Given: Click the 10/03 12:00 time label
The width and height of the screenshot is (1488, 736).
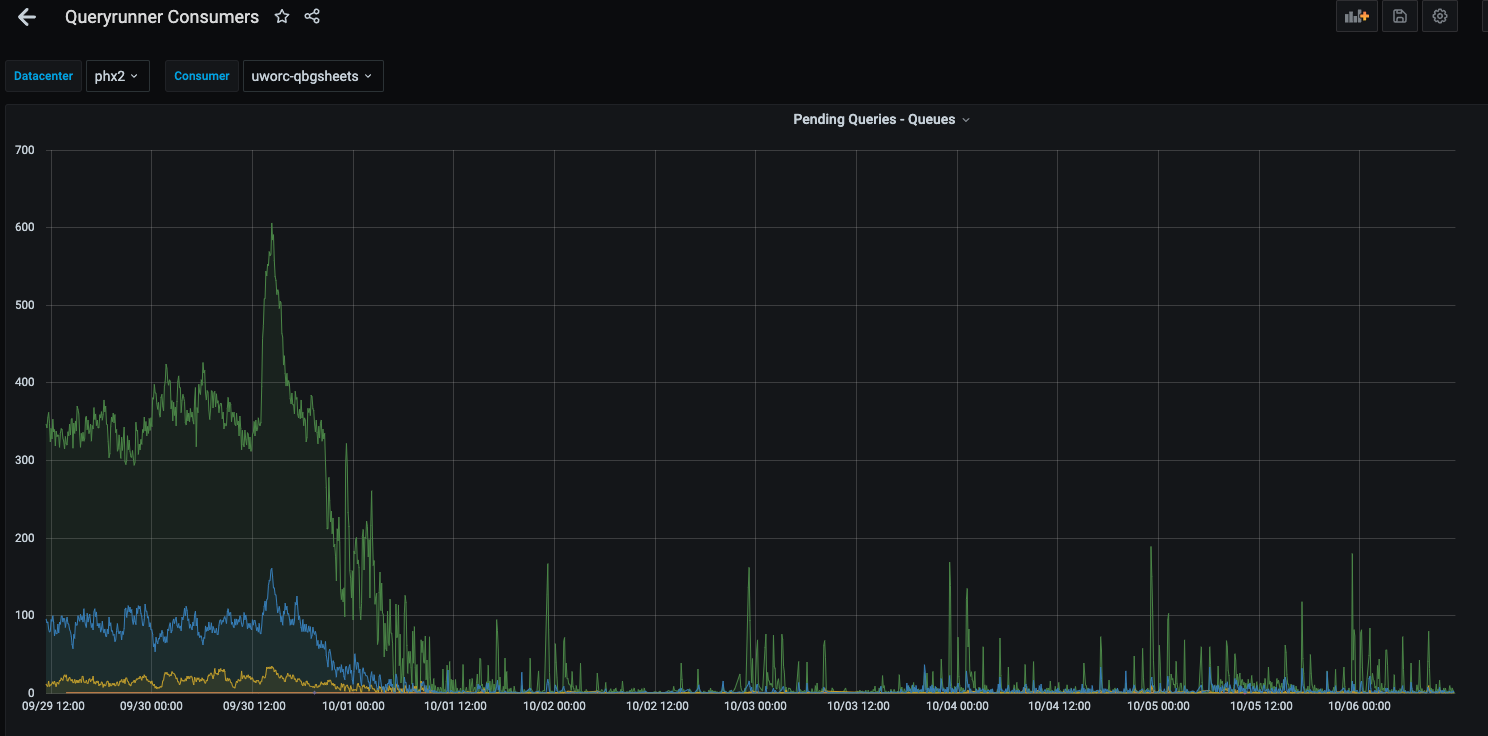Looking at the screenshot, I should point(858,706).
